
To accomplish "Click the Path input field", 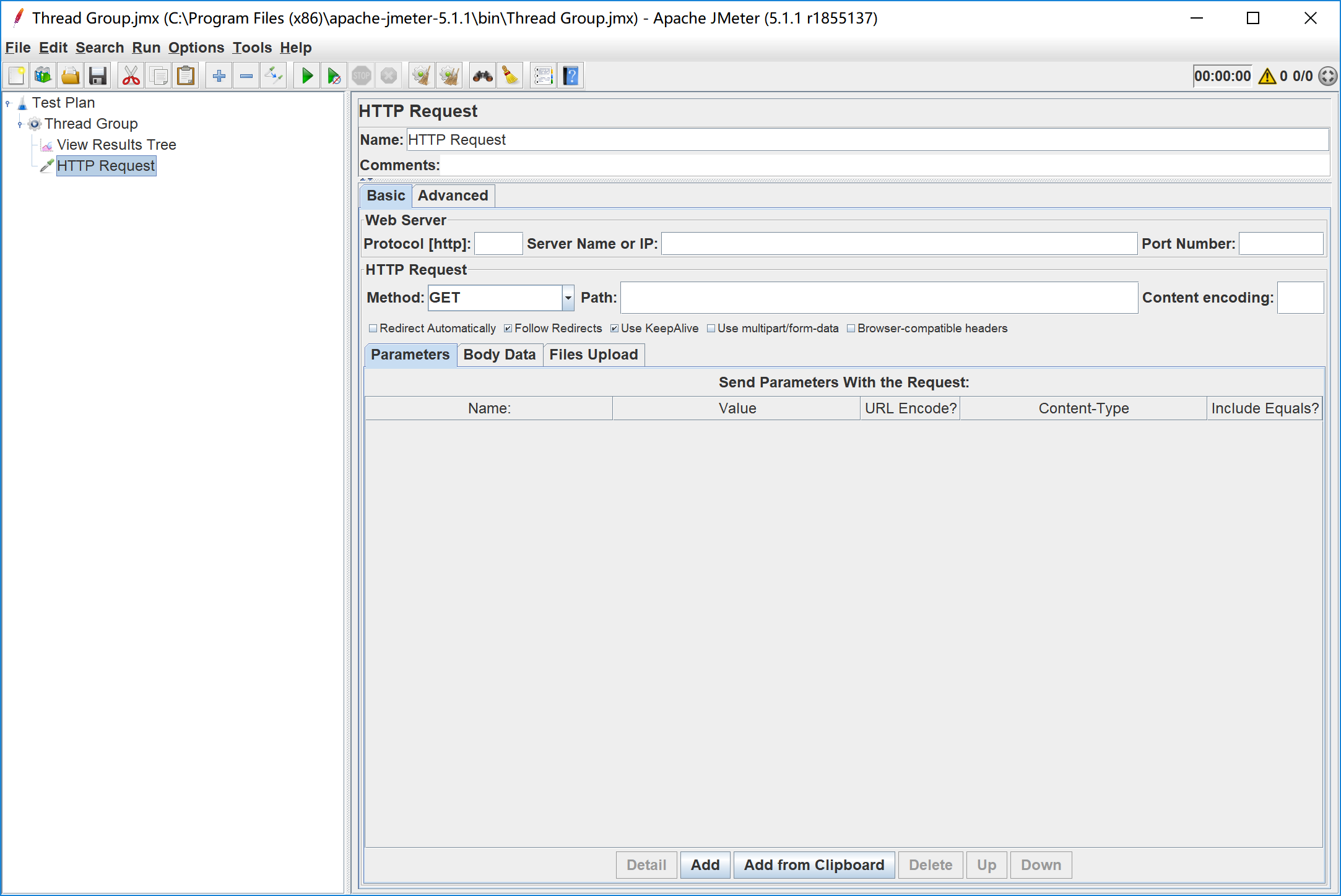I will click(879, 298).
